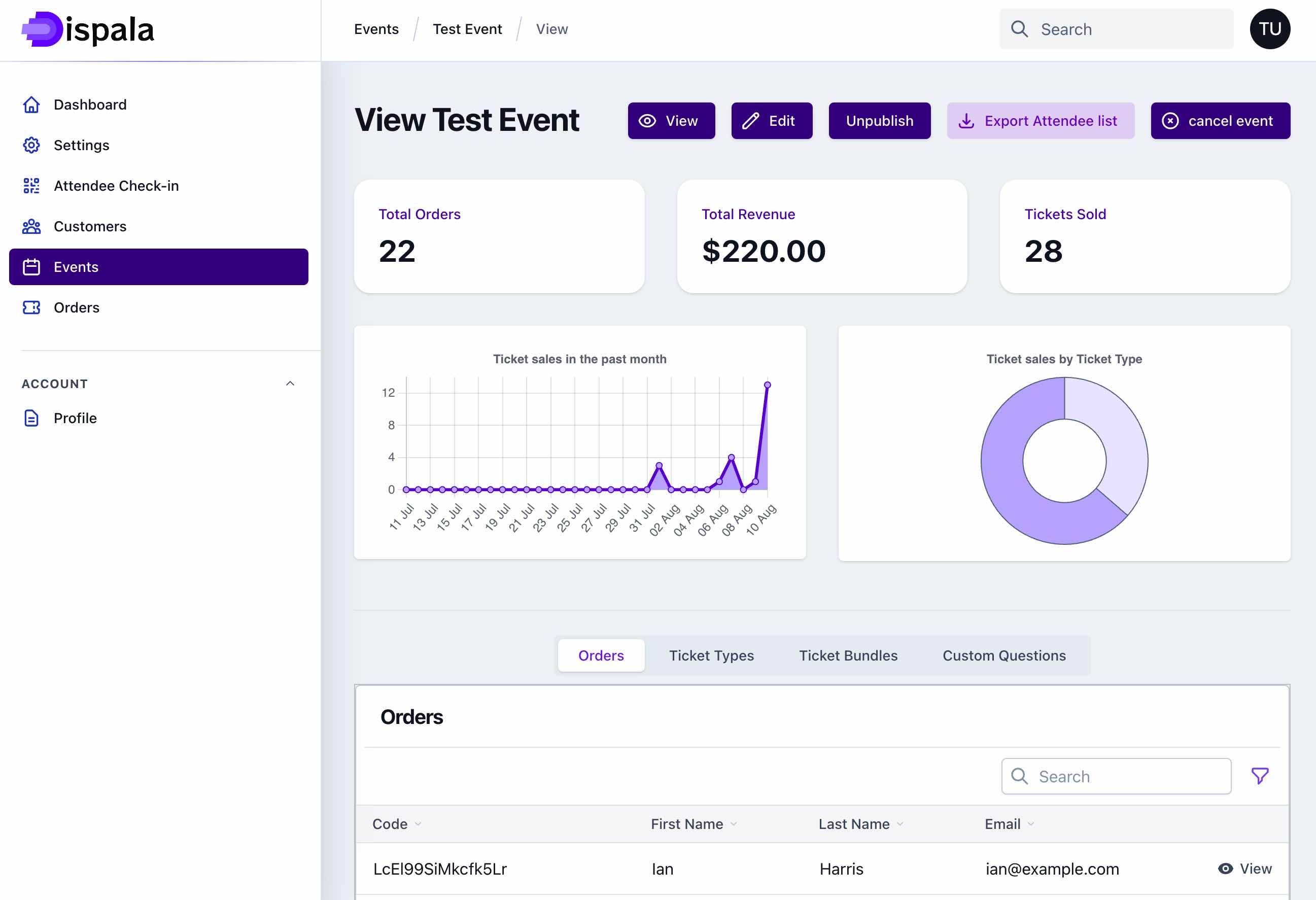Open Dashboard from the sidebar
The width and height of the screenshot is (1316, 900).
click(x=159, y=105)
